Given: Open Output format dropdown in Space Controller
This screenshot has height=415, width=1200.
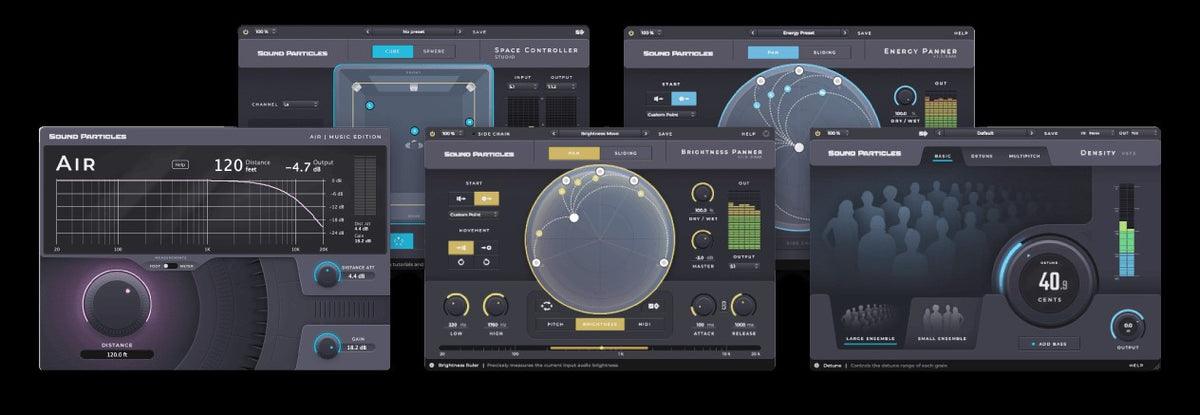Looking at the screenshot, I should click(559, 86).
